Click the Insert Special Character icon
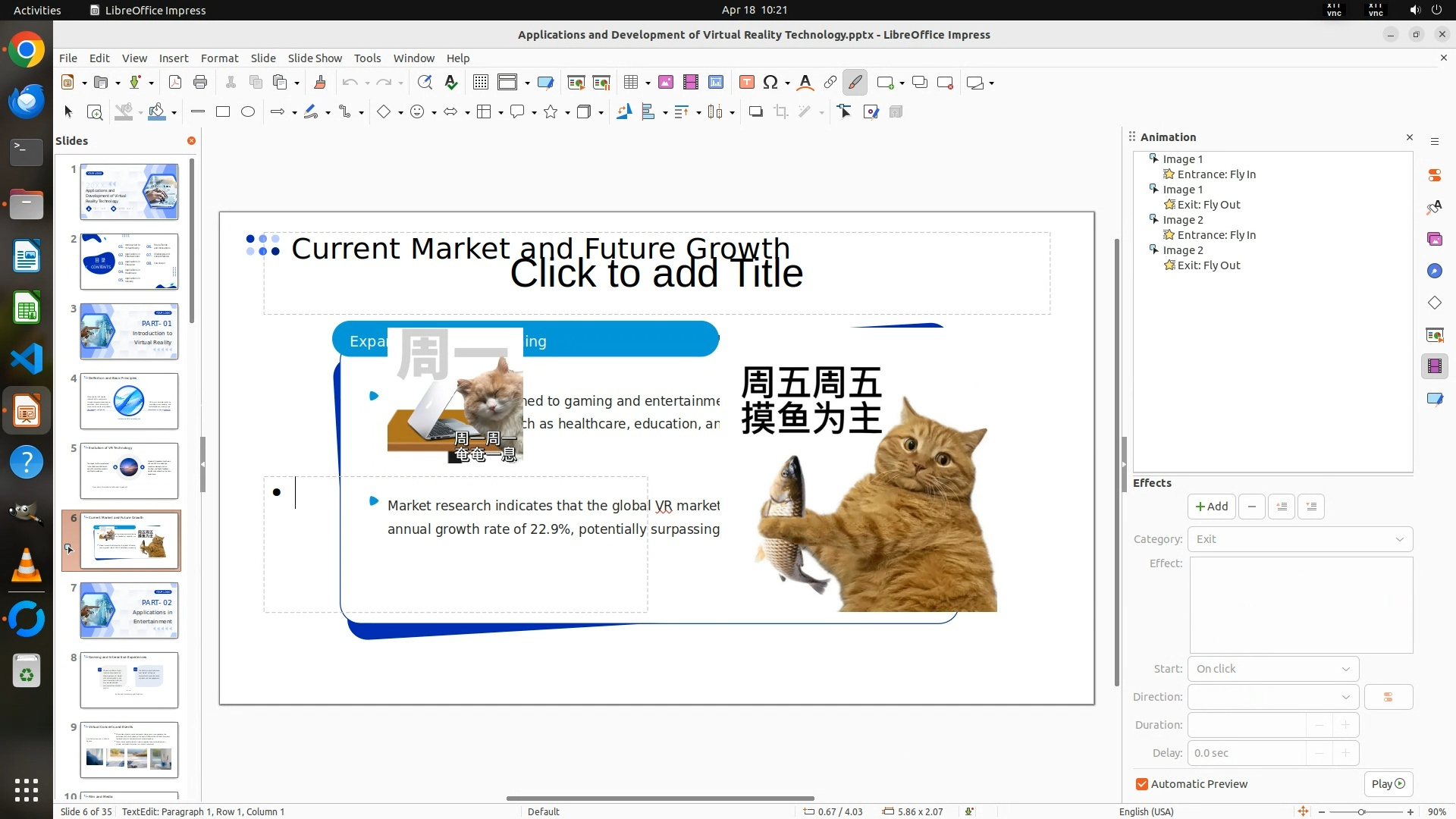Screen dimensions: 1456x819 (x=770, y=83)
